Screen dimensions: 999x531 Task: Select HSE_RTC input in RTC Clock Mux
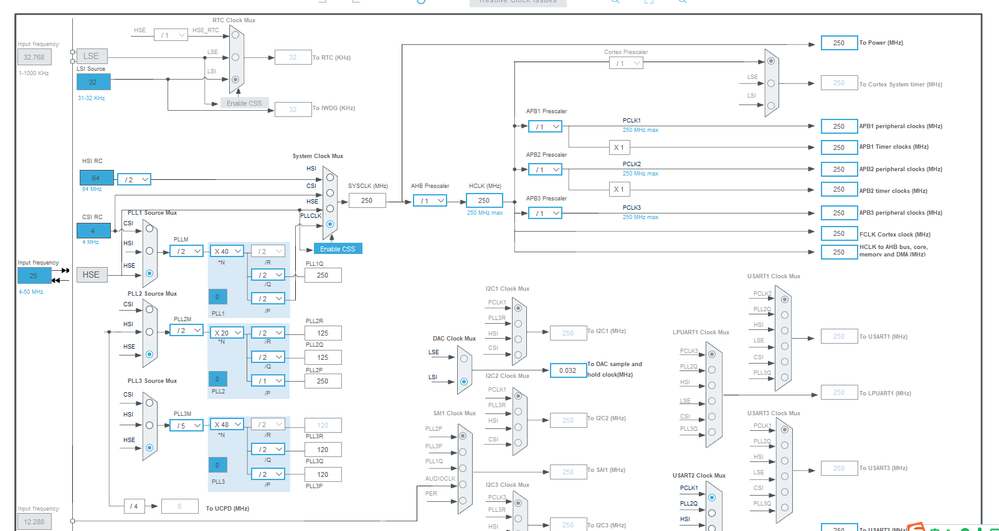click(235, 35)
